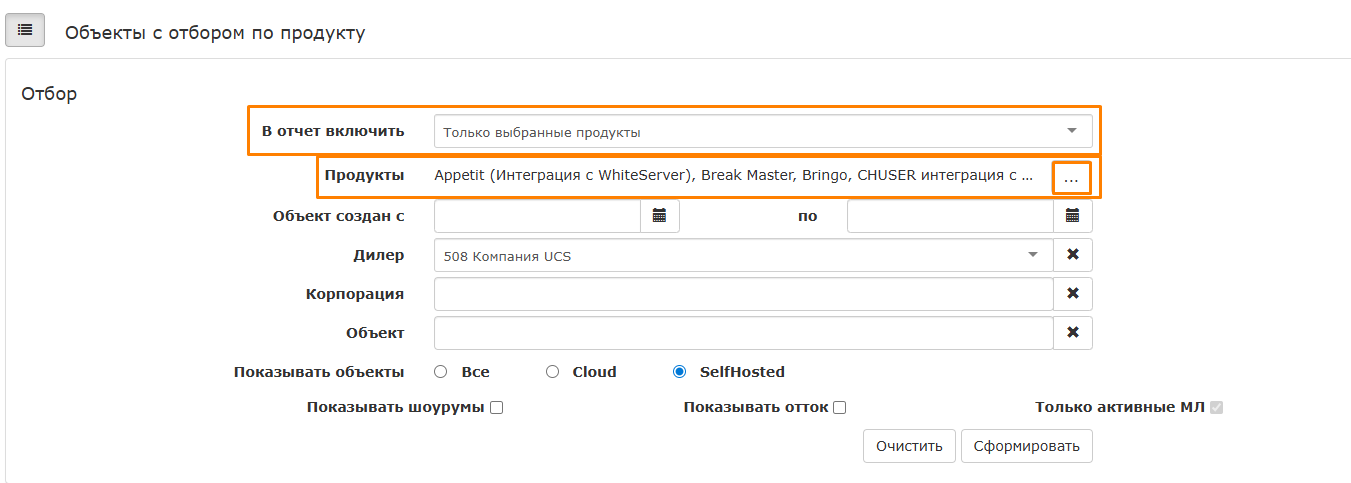Open product selection with ellipsis button
Viewport: 1351px width, 483px height.
tap(1071, 178)
